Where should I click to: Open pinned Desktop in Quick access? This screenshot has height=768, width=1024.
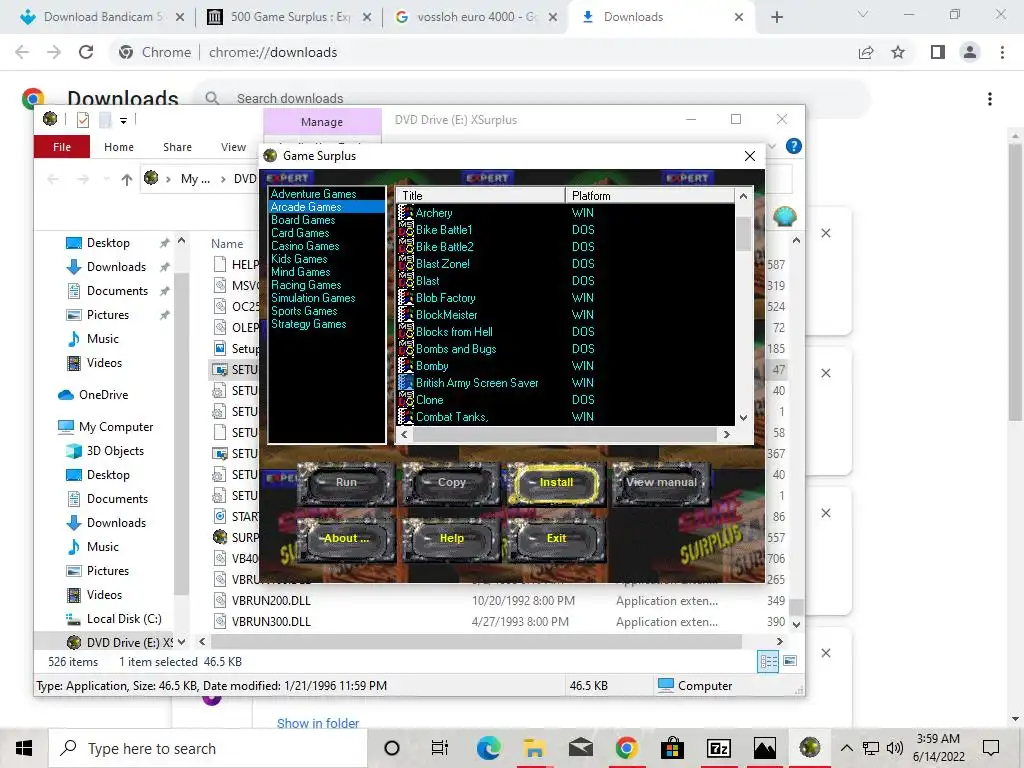(108, 243)
